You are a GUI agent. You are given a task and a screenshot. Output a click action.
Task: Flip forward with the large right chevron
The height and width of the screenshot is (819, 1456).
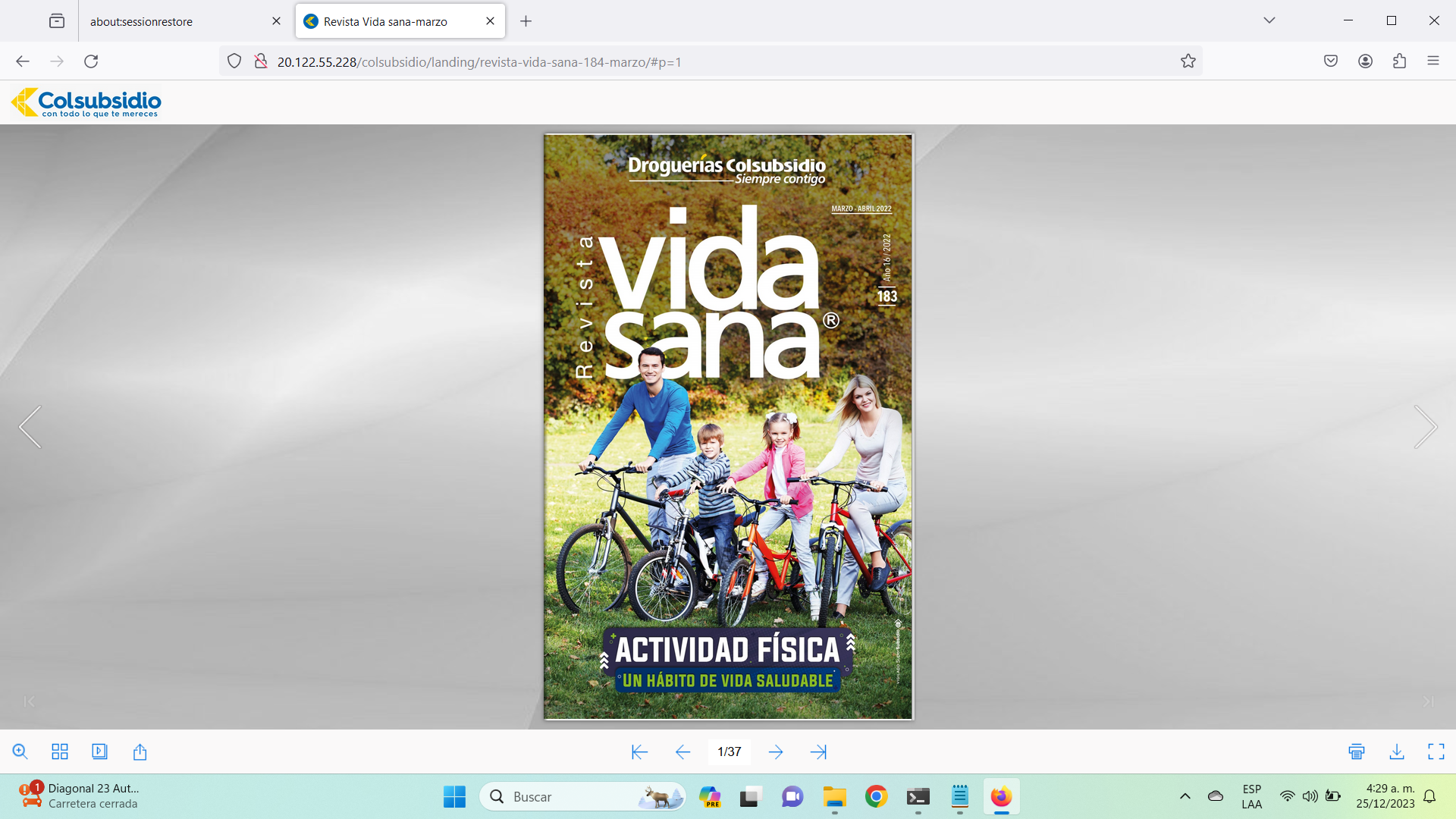(1425, 427)
